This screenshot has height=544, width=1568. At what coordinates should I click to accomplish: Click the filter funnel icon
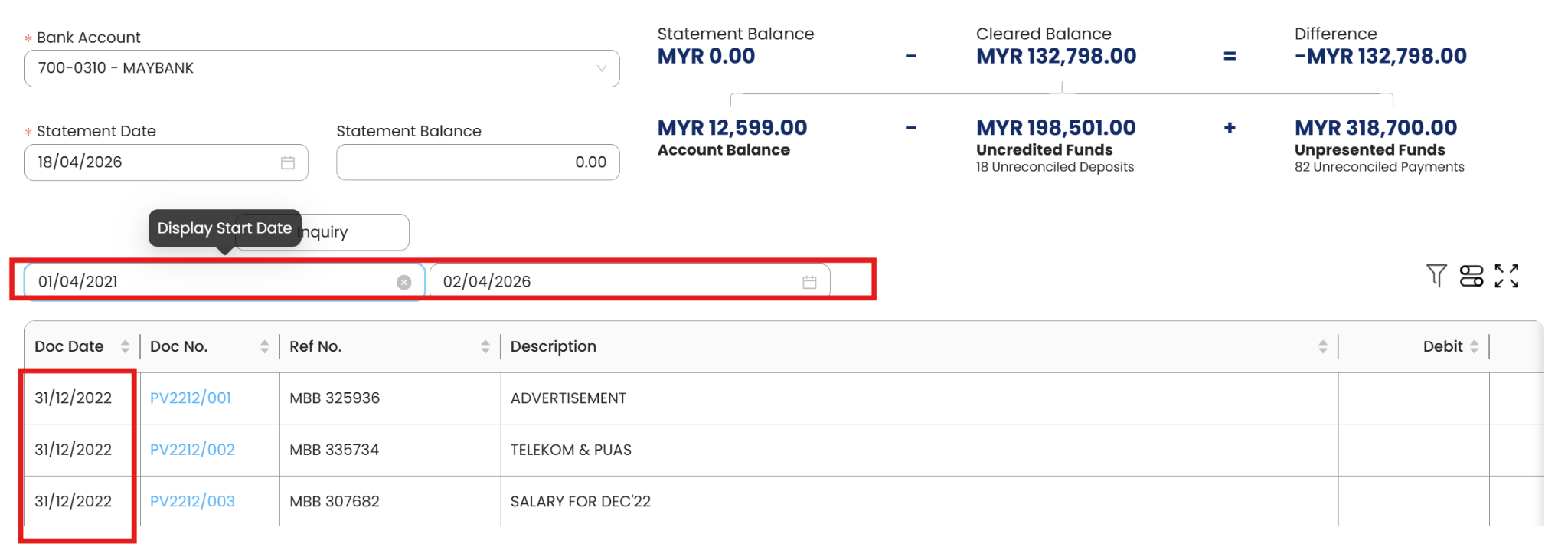tap(1436, 275)
